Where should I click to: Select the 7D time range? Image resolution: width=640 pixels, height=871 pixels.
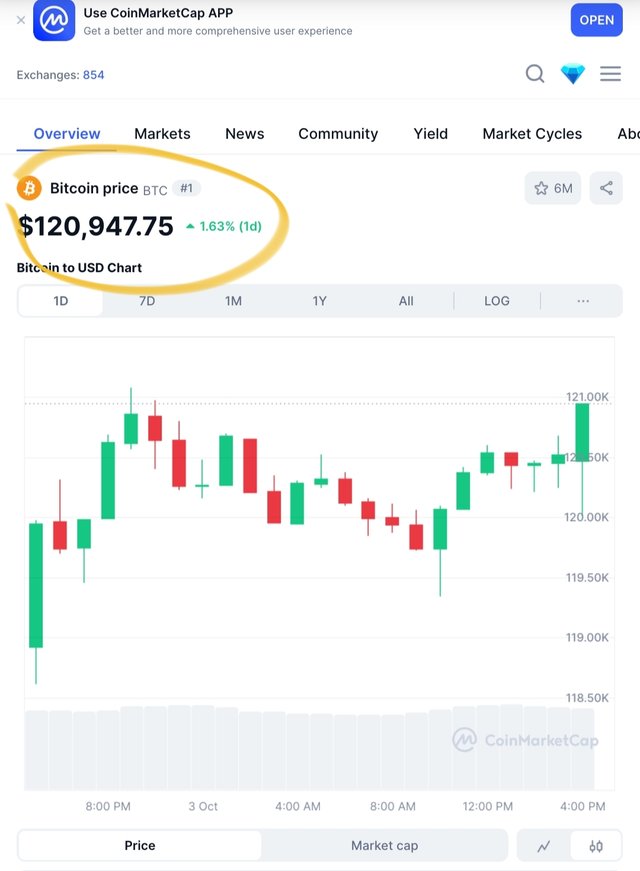[147, 301]
